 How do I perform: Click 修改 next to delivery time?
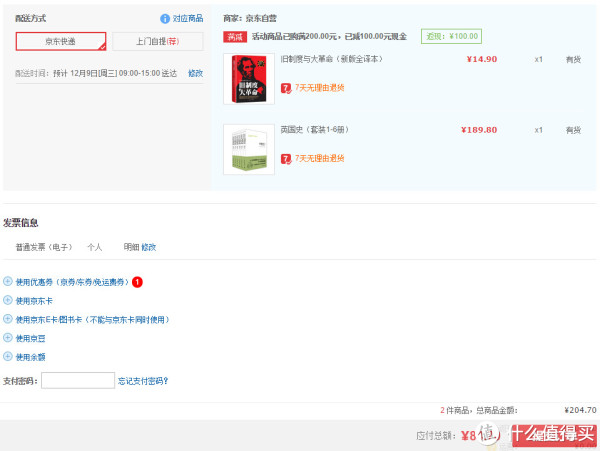click(x=196, y=73)
